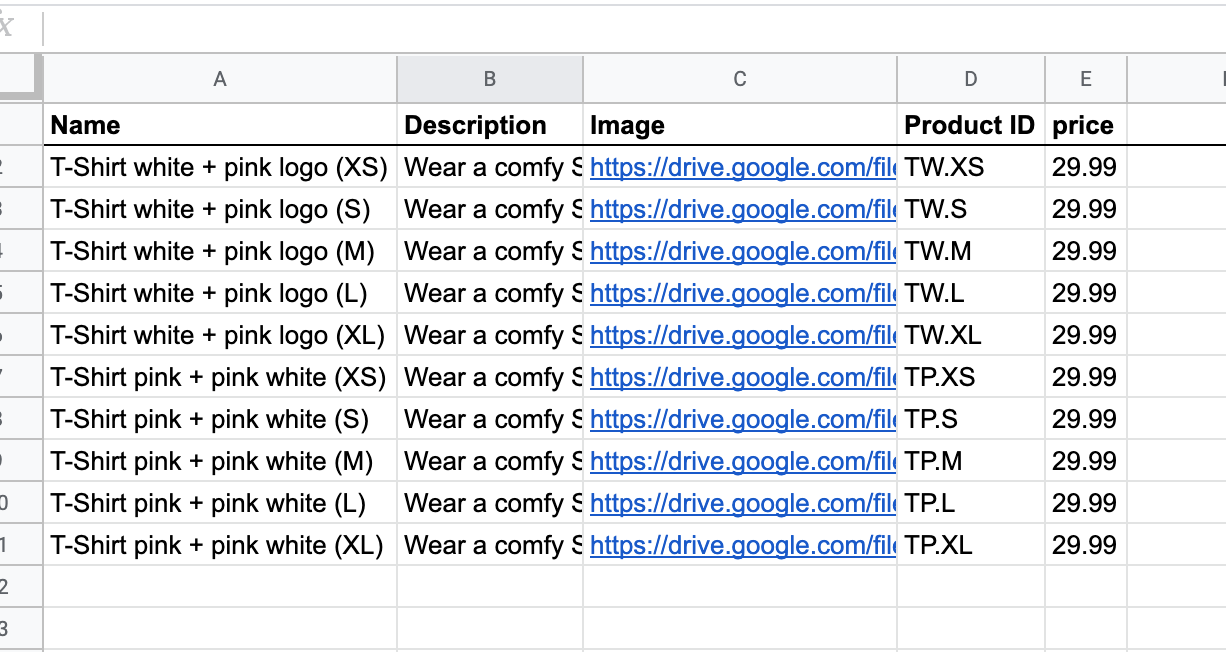Select column D header
Viewport: 1226px width, 652px height.
click(x=971, y=79)
